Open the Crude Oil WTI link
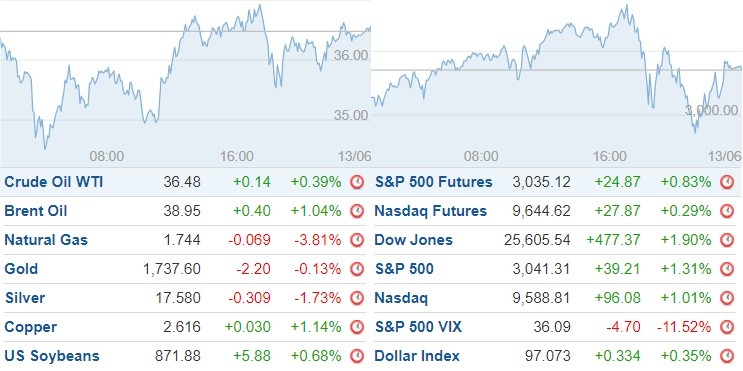The image size is (743, 371). (x=54, y=182)
